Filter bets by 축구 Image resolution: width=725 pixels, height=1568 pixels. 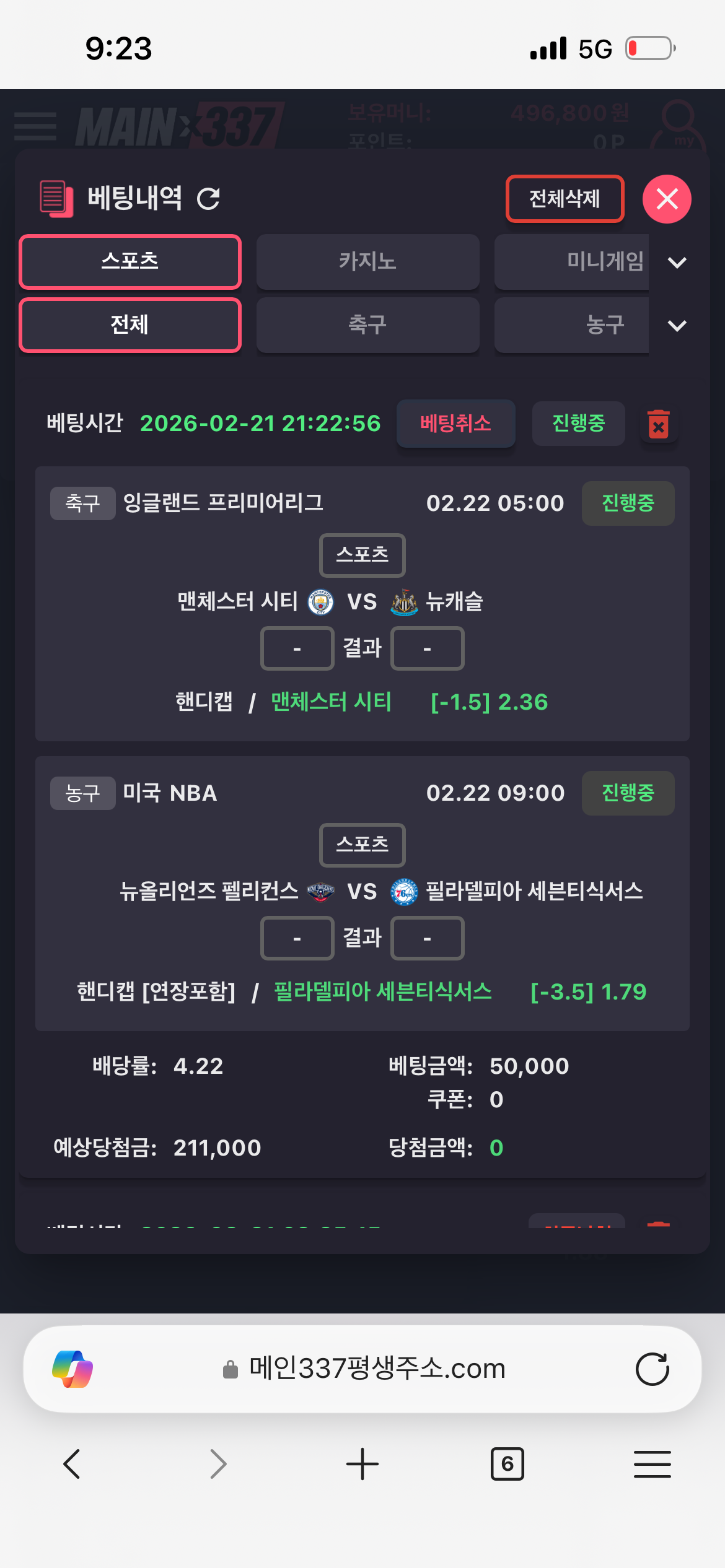(x=367, y=324)
